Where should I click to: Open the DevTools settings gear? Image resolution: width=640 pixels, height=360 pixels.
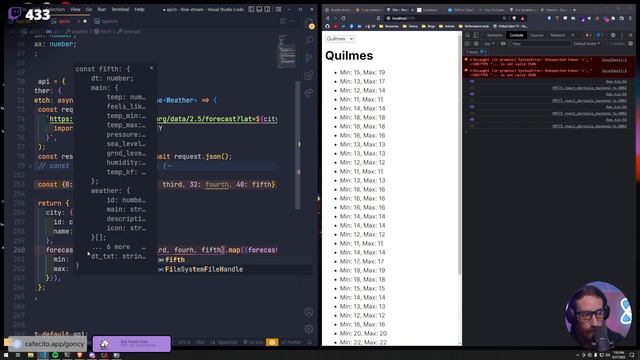pyautogui.click(x=613, y=35)
